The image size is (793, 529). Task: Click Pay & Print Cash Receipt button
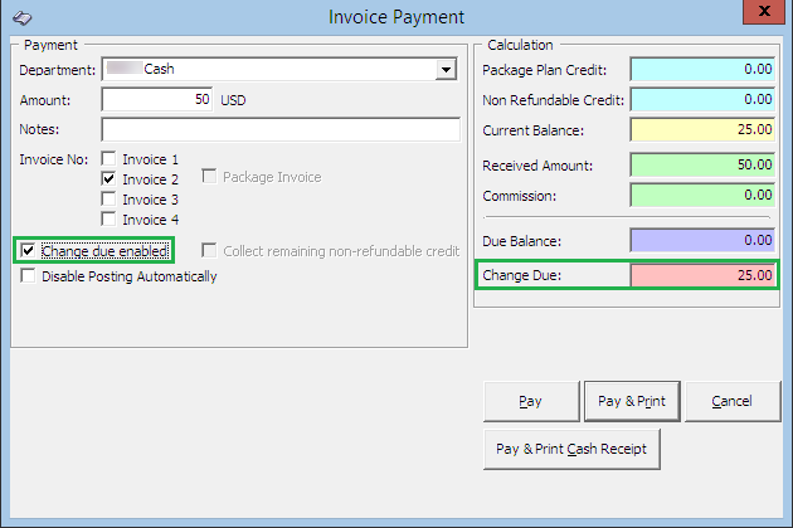click(571, 449)
